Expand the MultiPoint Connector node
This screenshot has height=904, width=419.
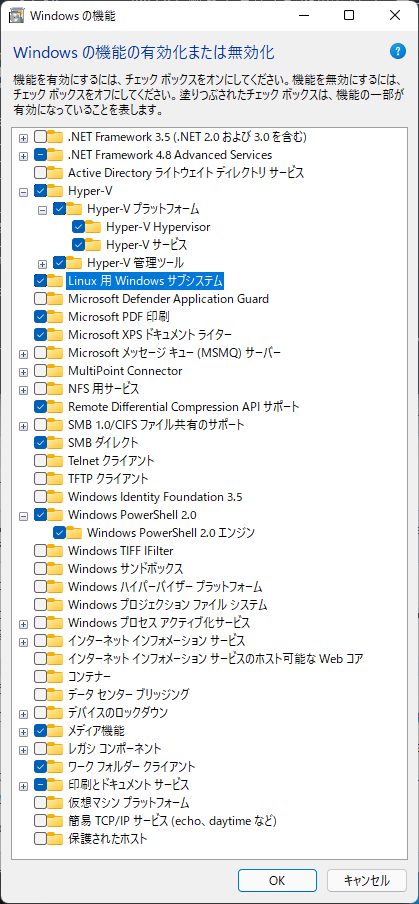[x=24, y=372]
